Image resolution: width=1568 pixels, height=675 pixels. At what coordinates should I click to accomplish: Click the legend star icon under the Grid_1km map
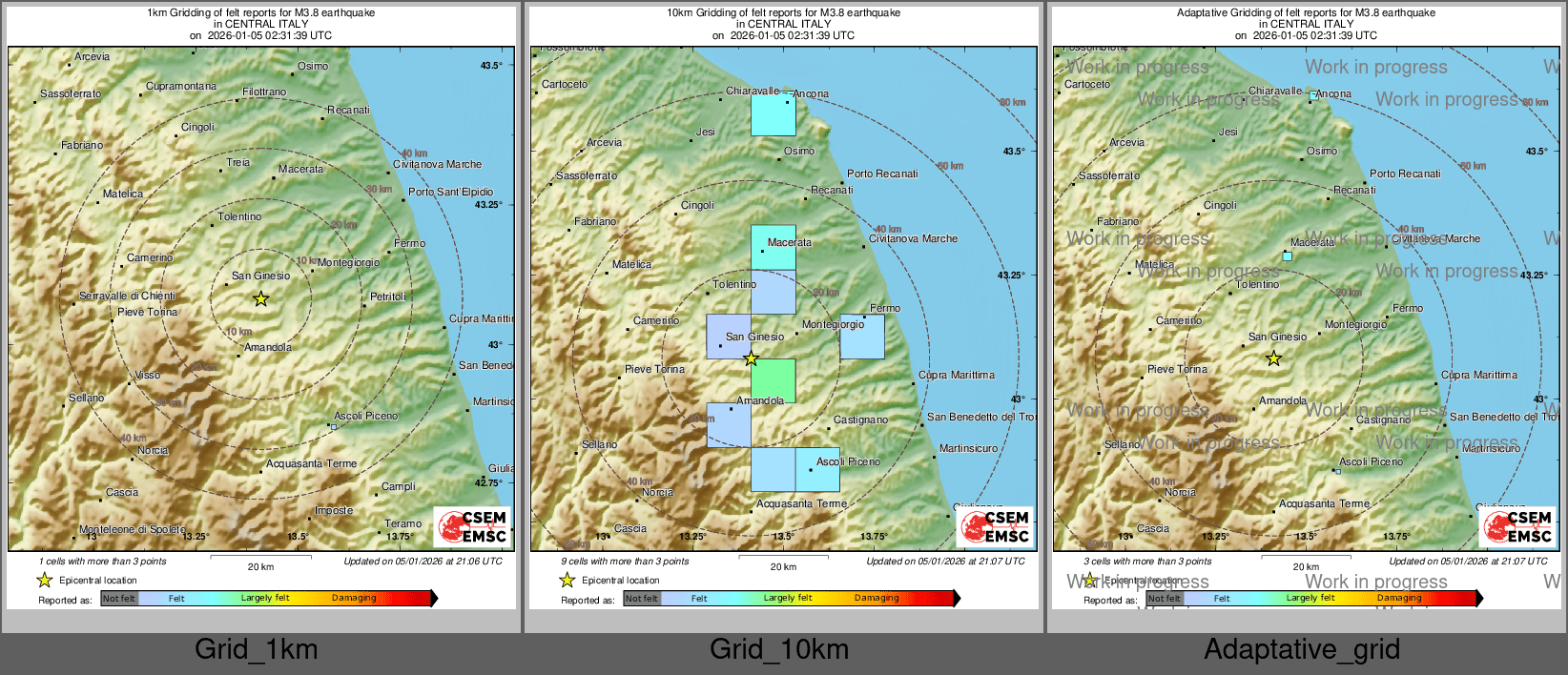44,580
